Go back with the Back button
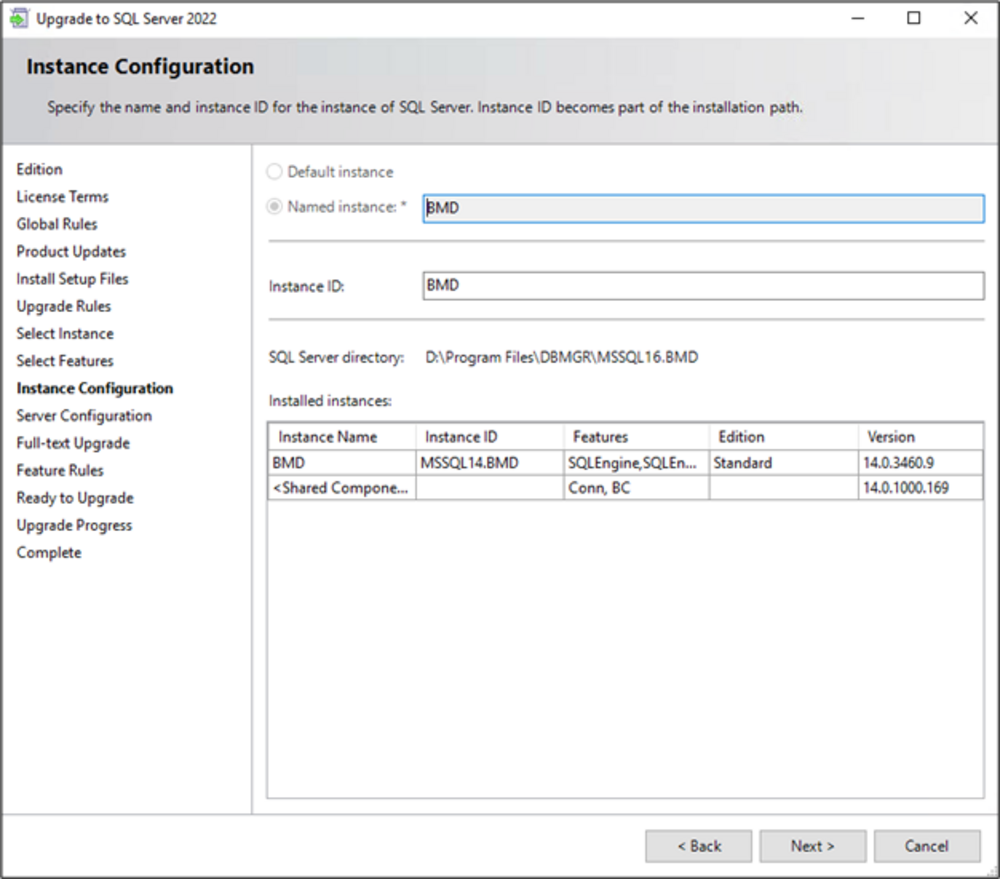The height and width of the screenshot is (879, 1000). point(698,846)
